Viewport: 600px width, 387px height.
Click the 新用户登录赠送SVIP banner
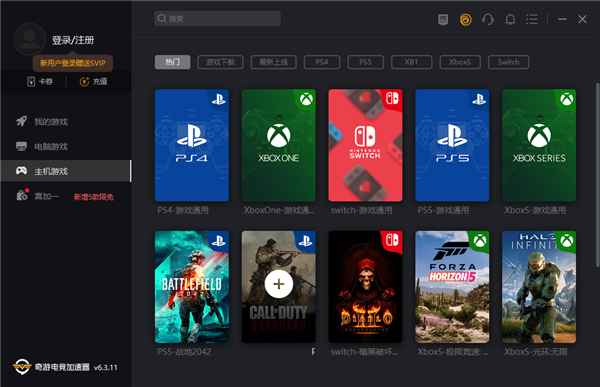pos(73,63)
